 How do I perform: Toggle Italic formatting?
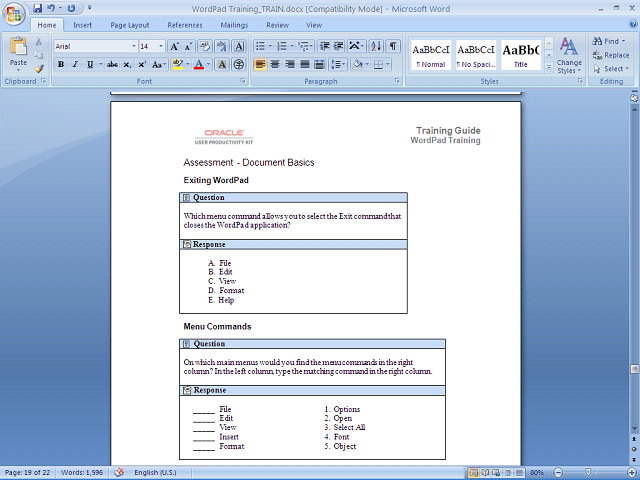[75, 64]
